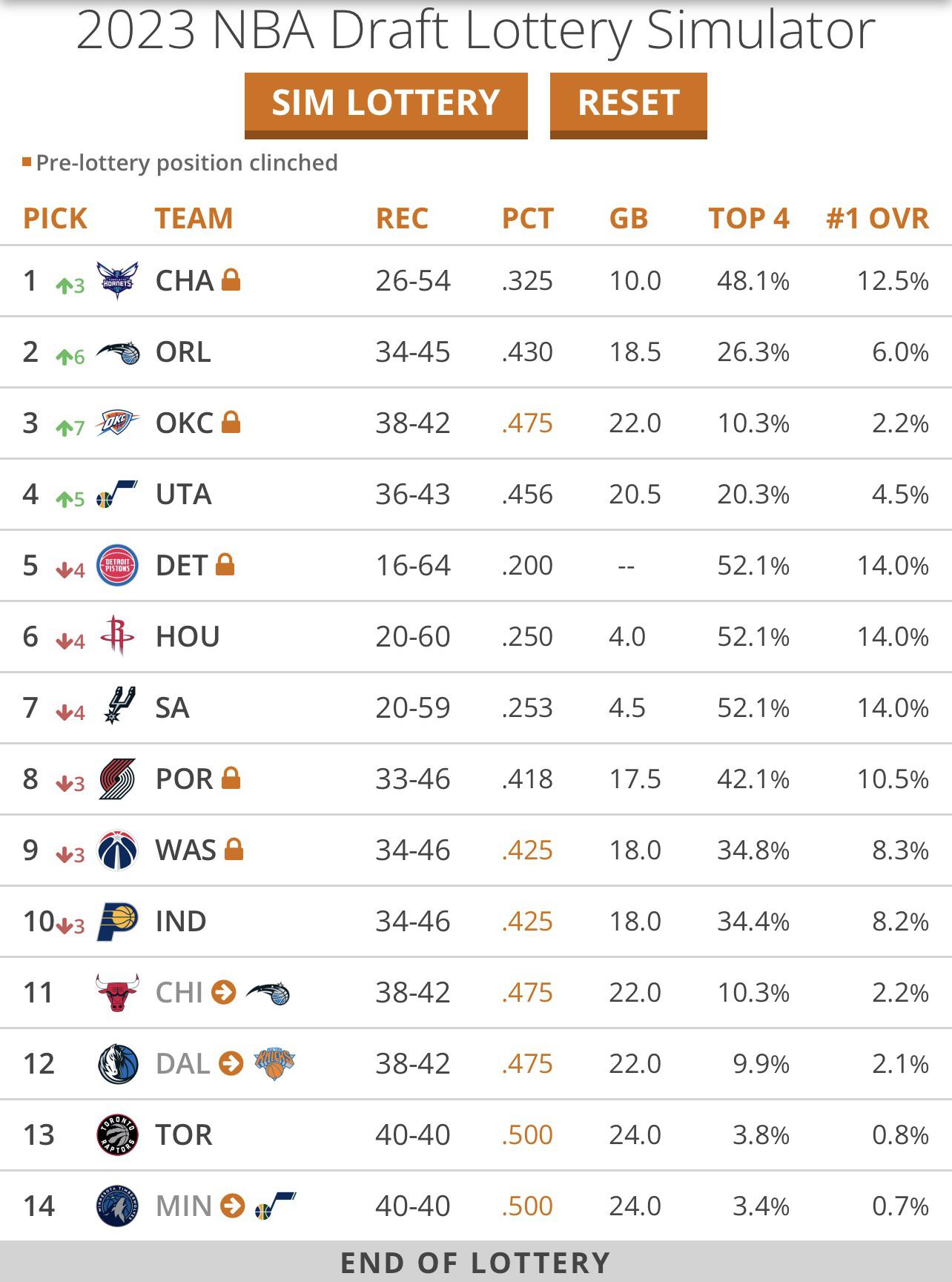
Task: Click the orange arrow beside DAL
Action: [x=231, y=1063]
